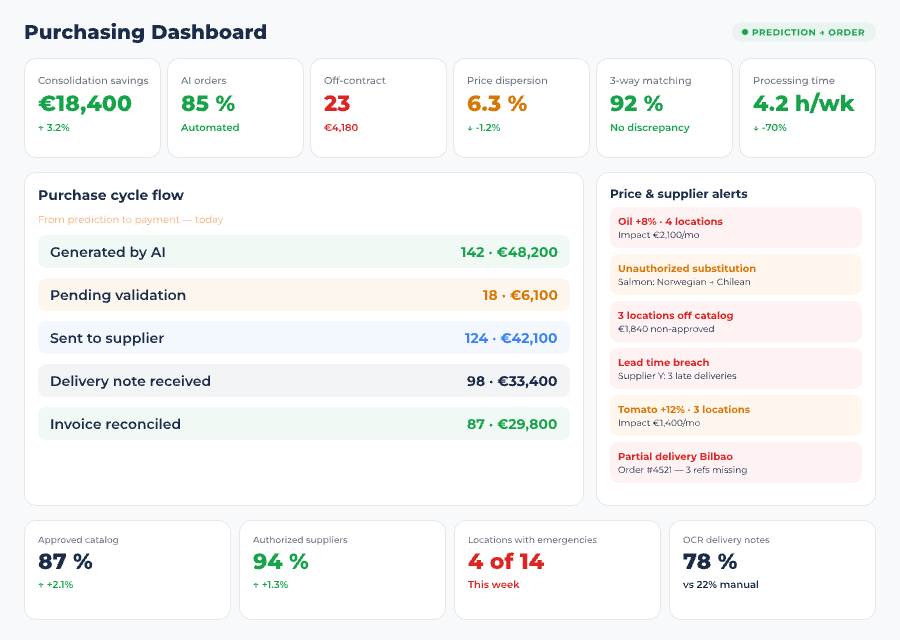Select the Locations with emergencies card
The width and height of the screenshot is (900, 640).
click(x=557, y=570)
